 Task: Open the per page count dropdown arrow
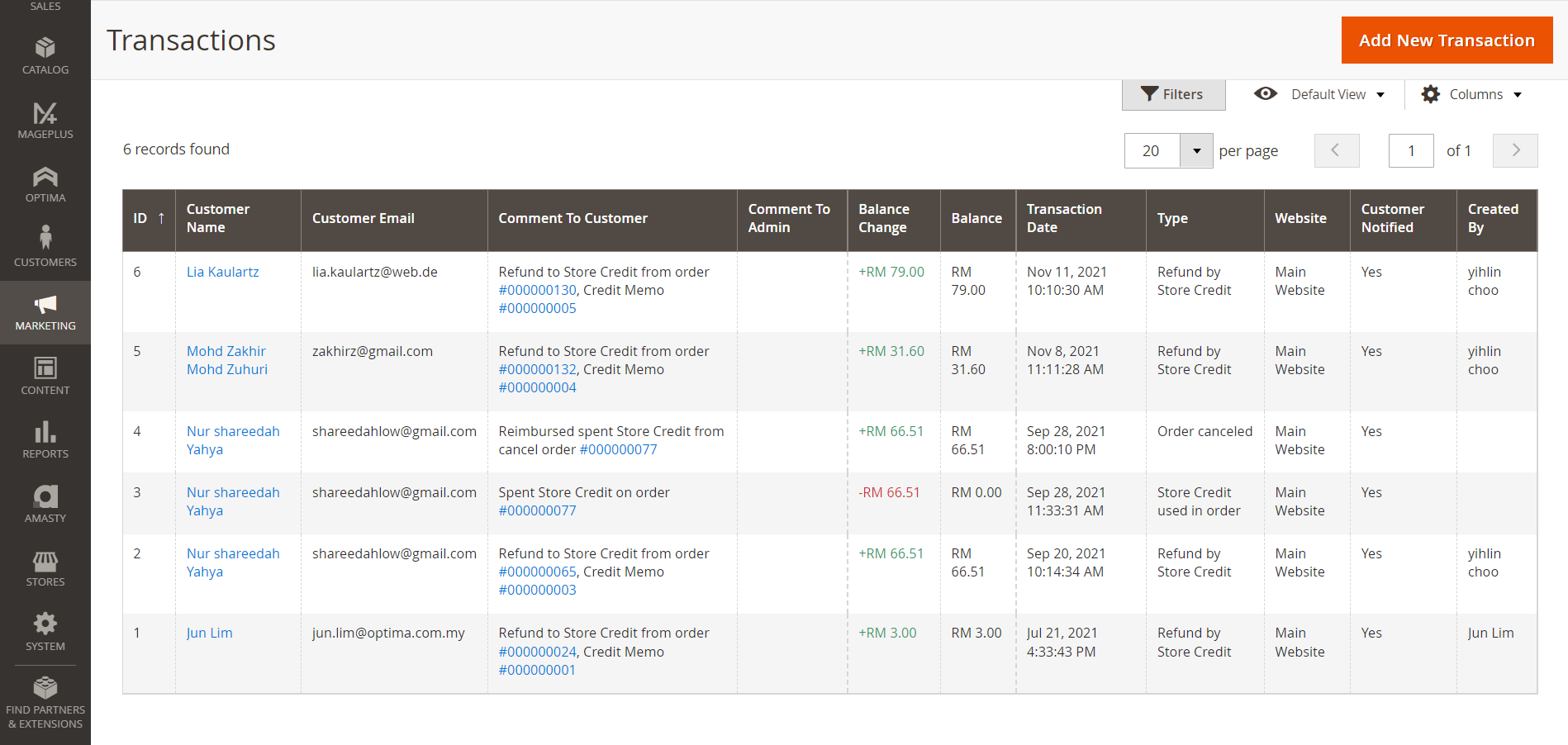coord(1196,150)
